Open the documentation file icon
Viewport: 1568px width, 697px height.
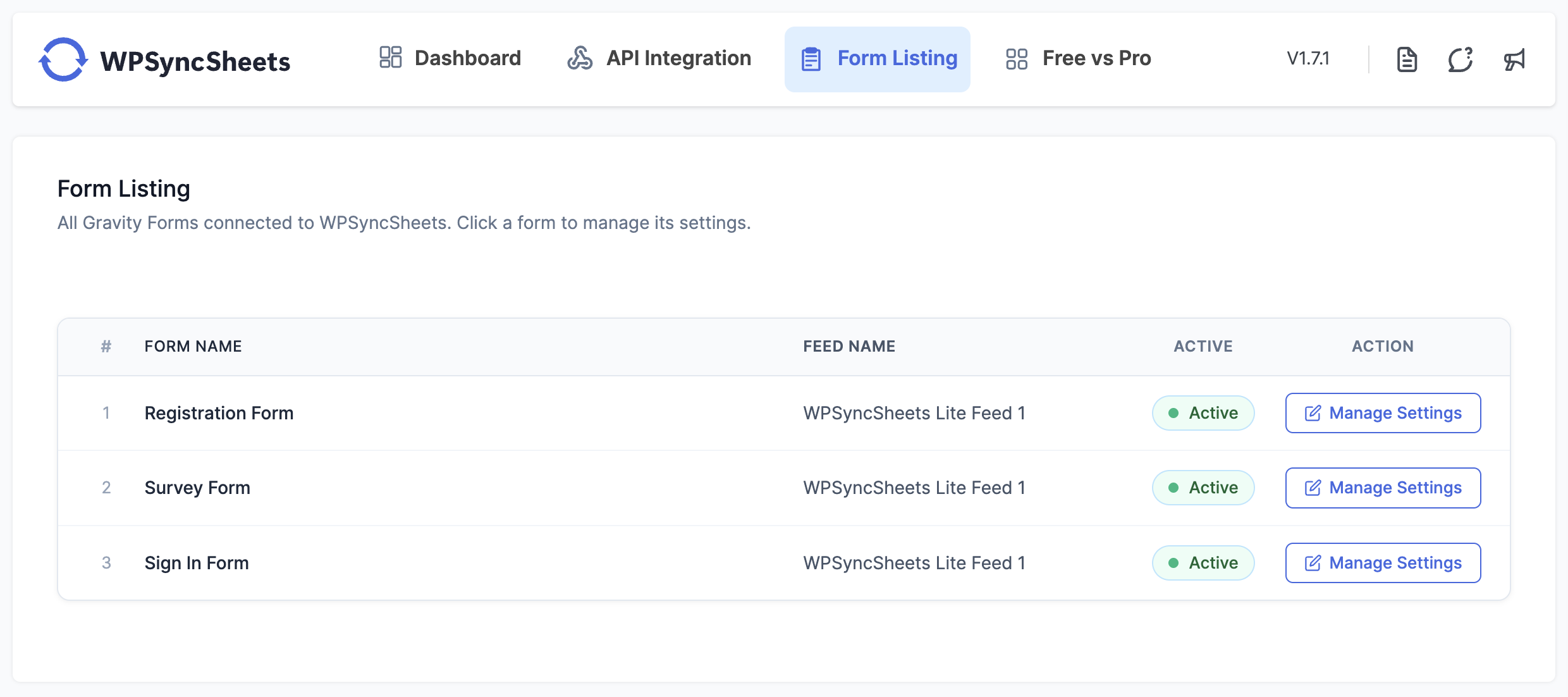pyautogui.click(x=1407, y=59)
